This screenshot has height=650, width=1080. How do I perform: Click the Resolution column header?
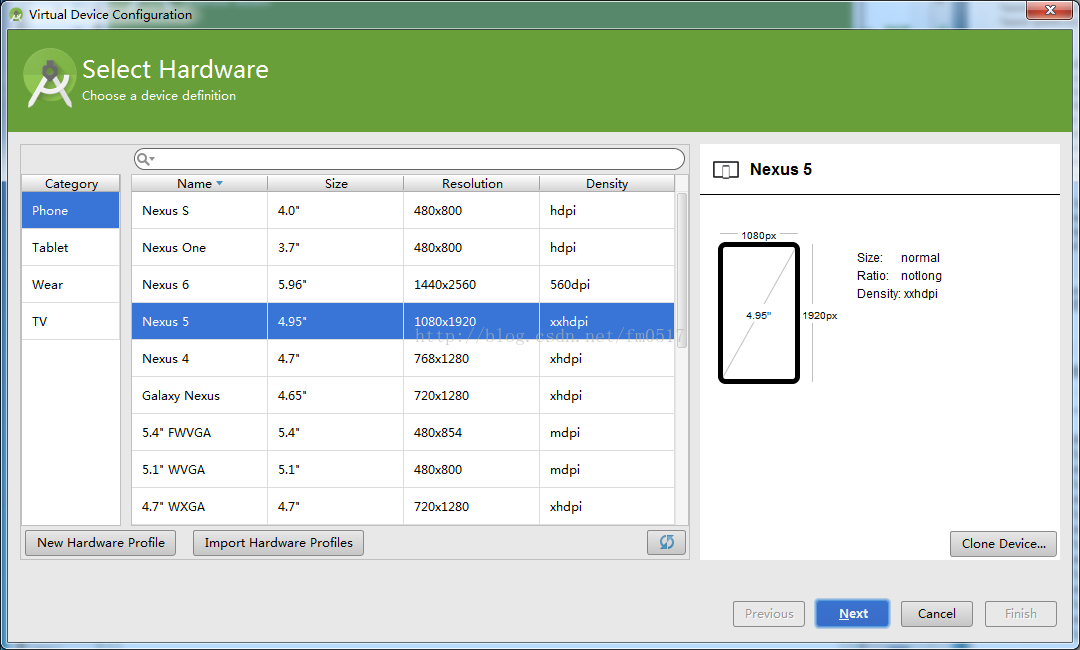[x=472, y=183]
